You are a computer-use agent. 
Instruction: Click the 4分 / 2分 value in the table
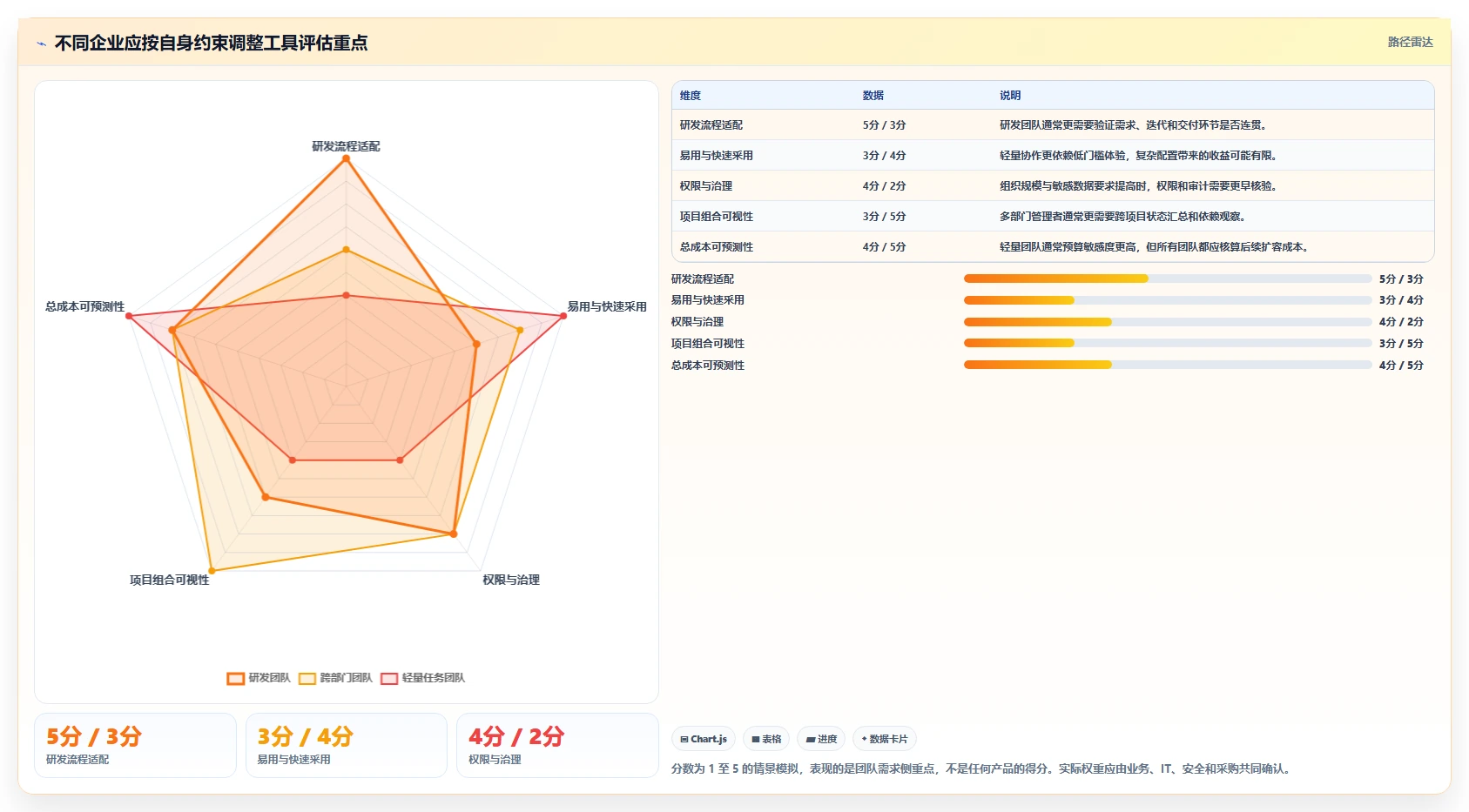click(885, 186)
